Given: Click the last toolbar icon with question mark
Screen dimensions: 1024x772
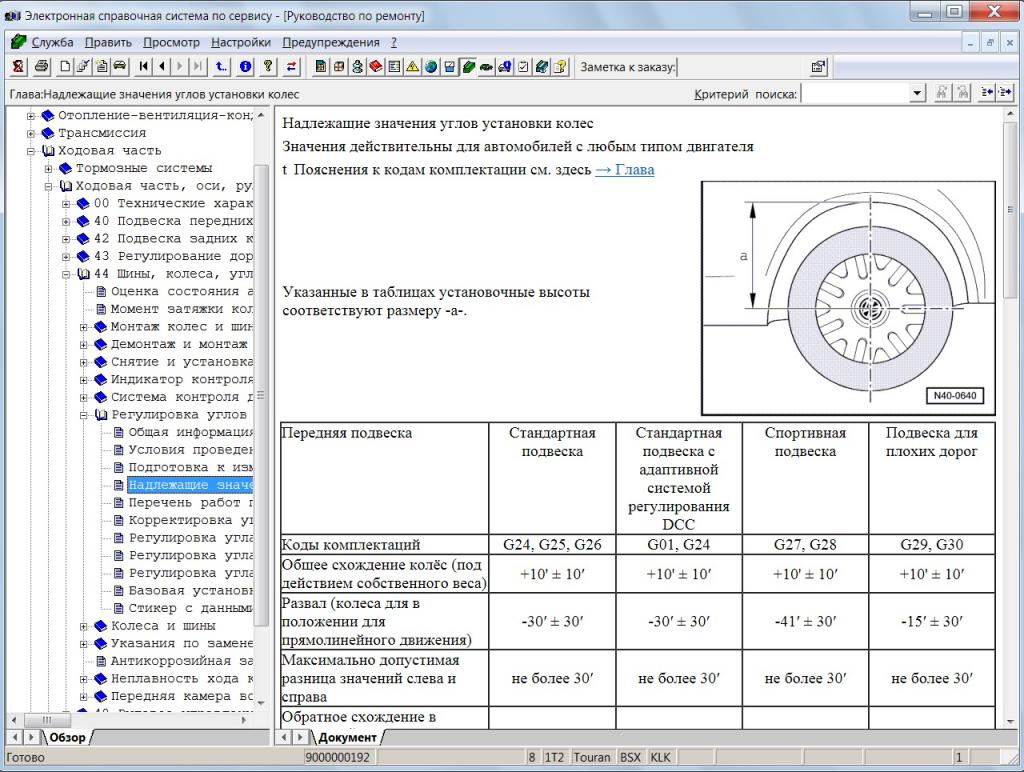Looking at the screenshot, I should [x=560, y=66].
